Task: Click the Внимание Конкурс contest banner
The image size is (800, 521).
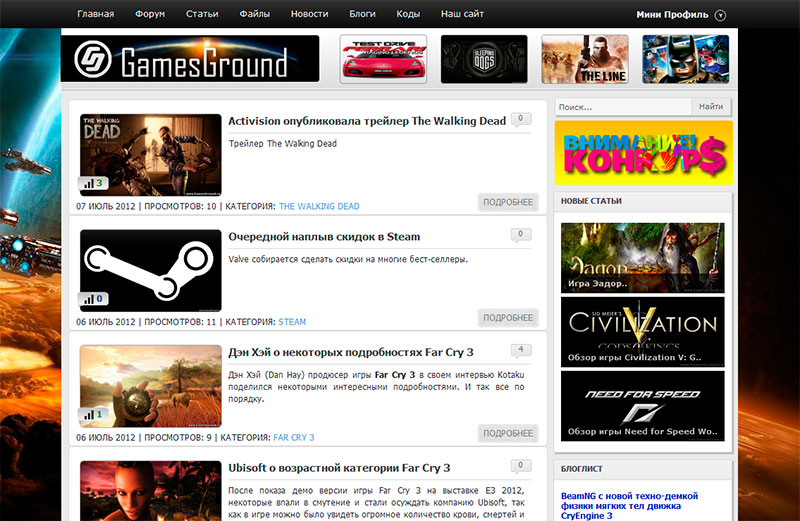Action: tap(643, 152)
